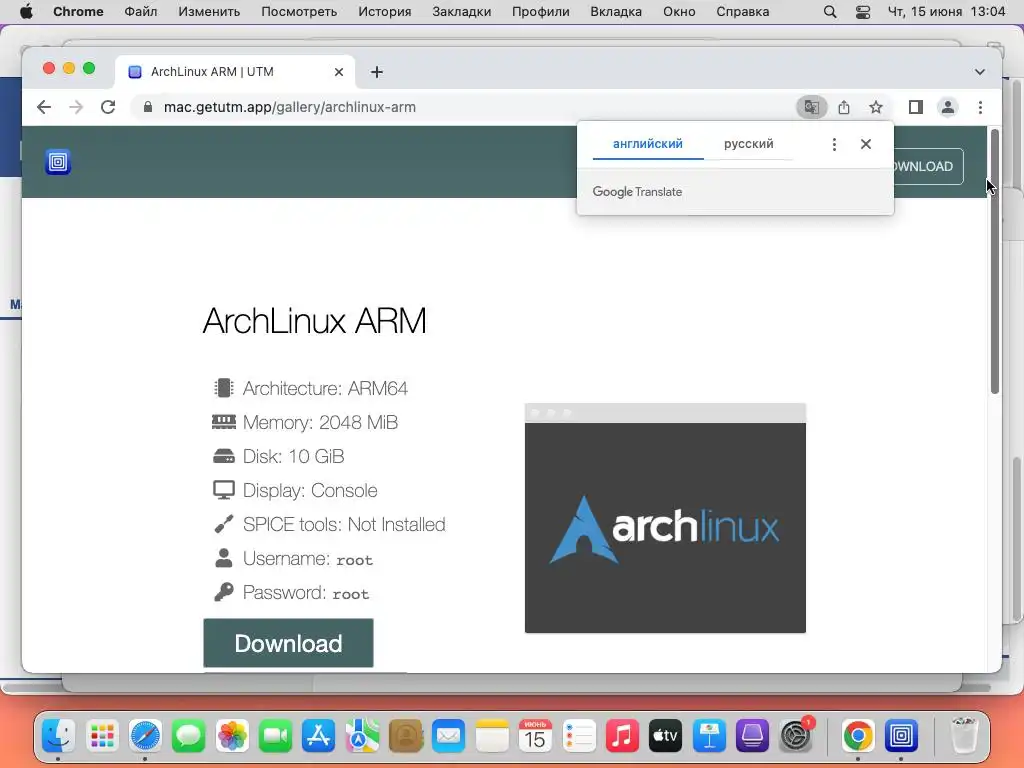The width and height of the screenshot is (1024, 768).
Task: Open App Store from the Dock
Action: click(318, 736)
